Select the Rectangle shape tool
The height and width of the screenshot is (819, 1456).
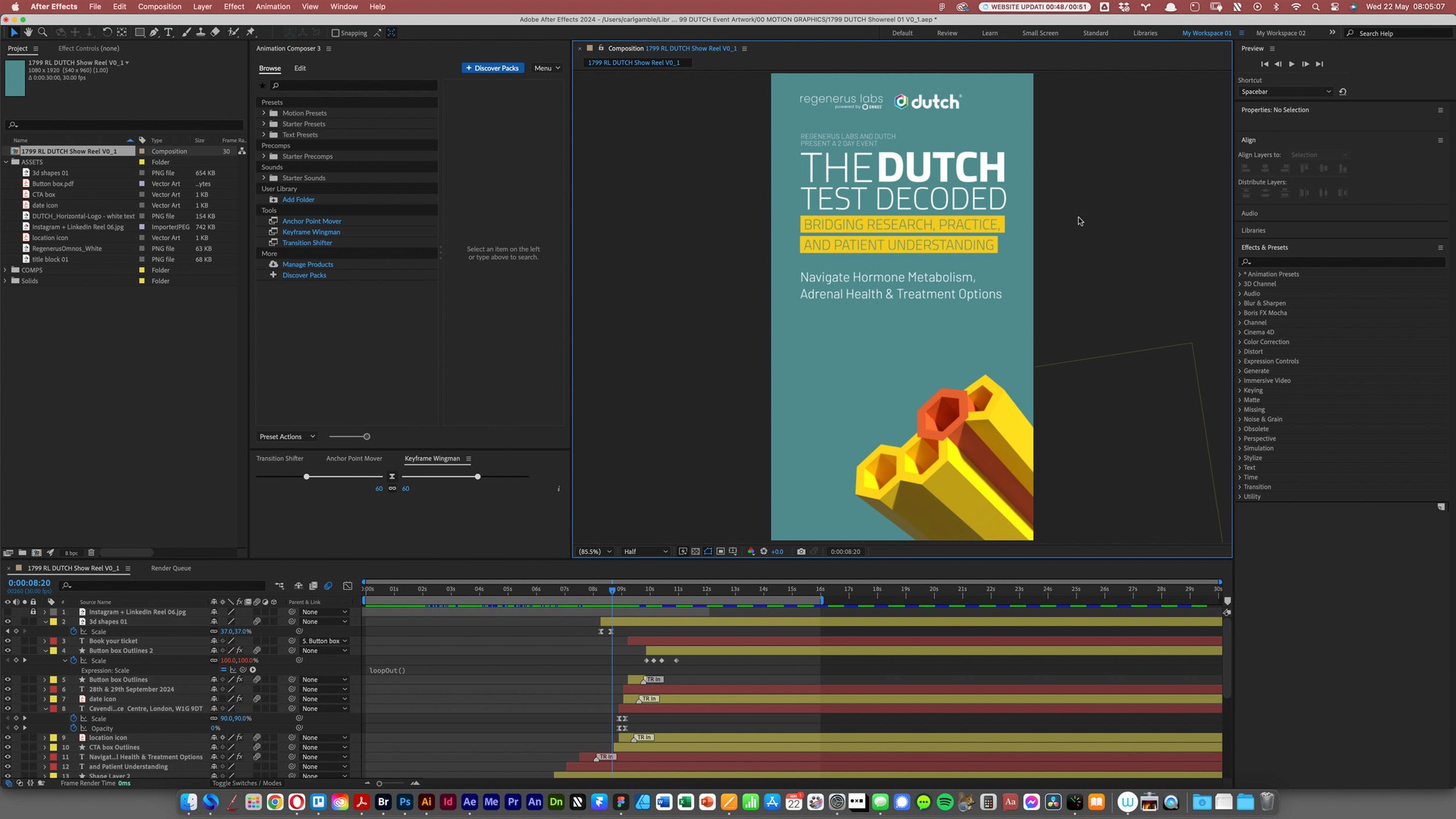point(139,33)
